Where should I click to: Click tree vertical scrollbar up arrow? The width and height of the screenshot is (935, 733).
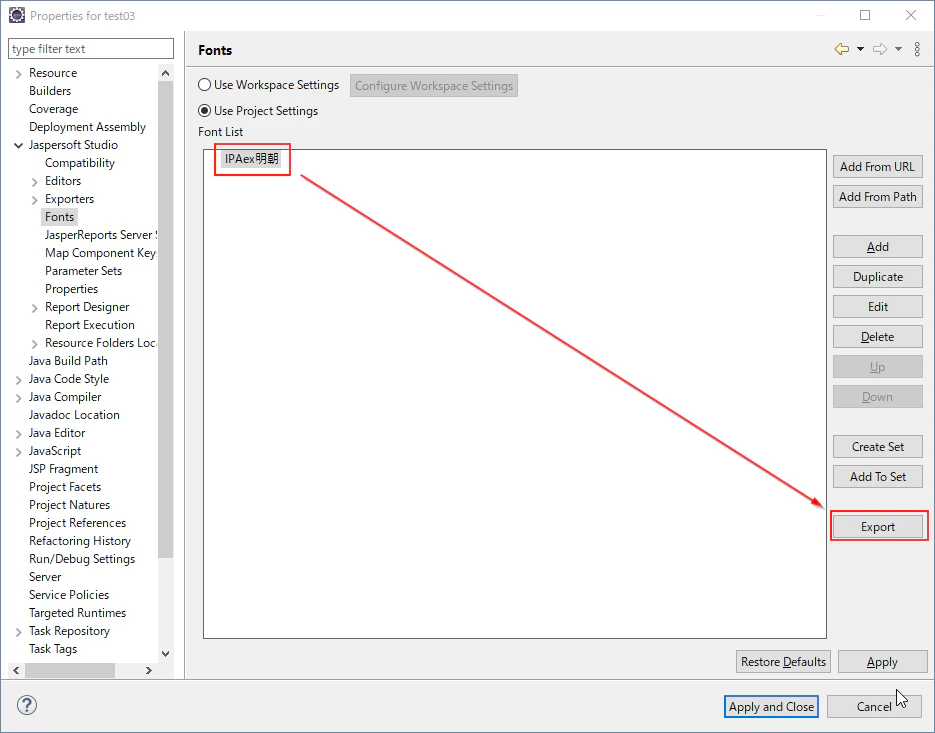166,73
